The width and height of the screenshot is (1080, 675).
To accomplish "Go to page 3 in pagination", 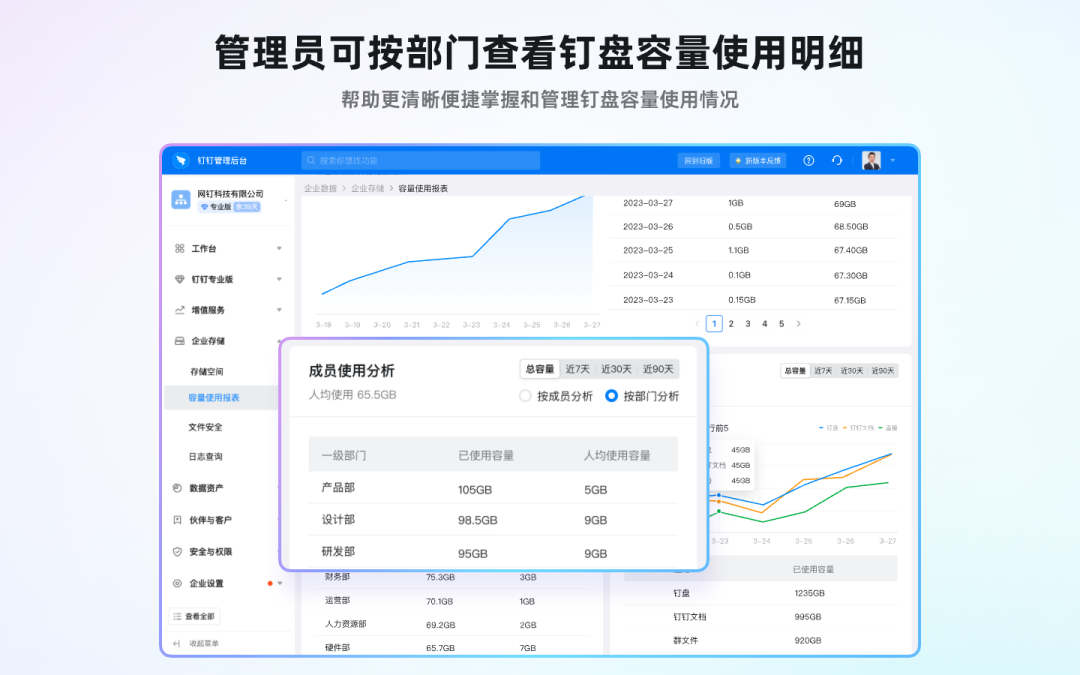I will 748,324.
